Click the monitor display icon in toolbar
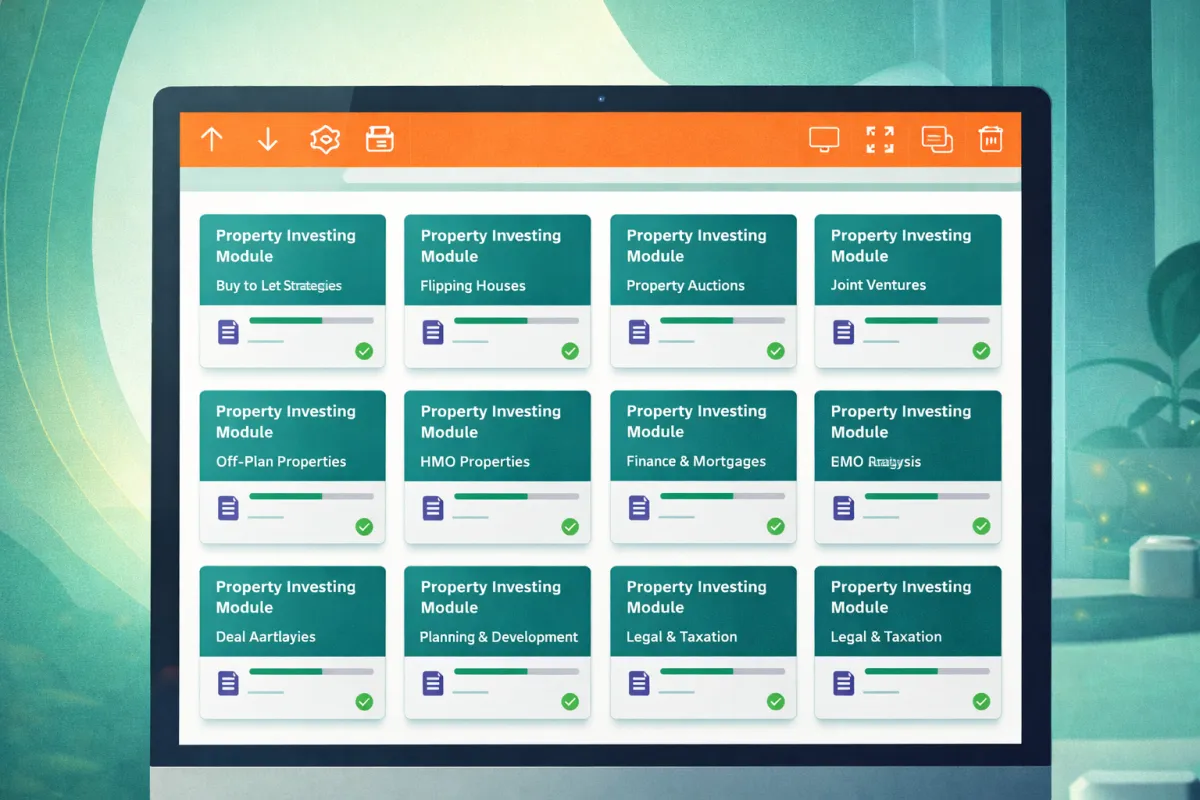 point(824,139)
